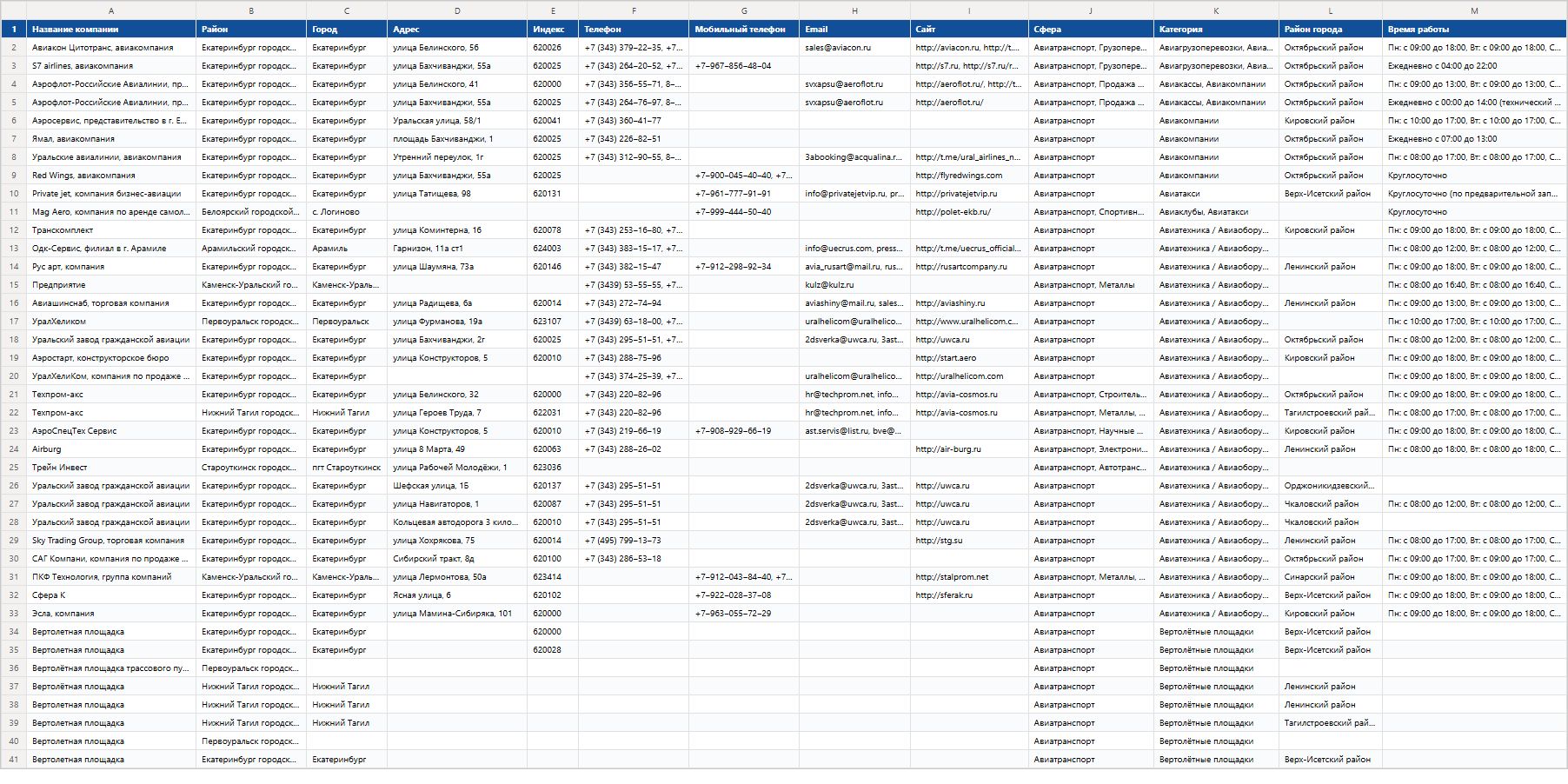Click the 'http://stalprom.net' site cell

969,577
